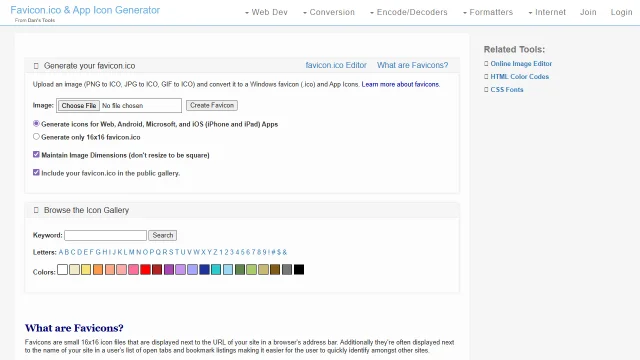
Task: Pick the teal color swatch
Action: [216, 269]
